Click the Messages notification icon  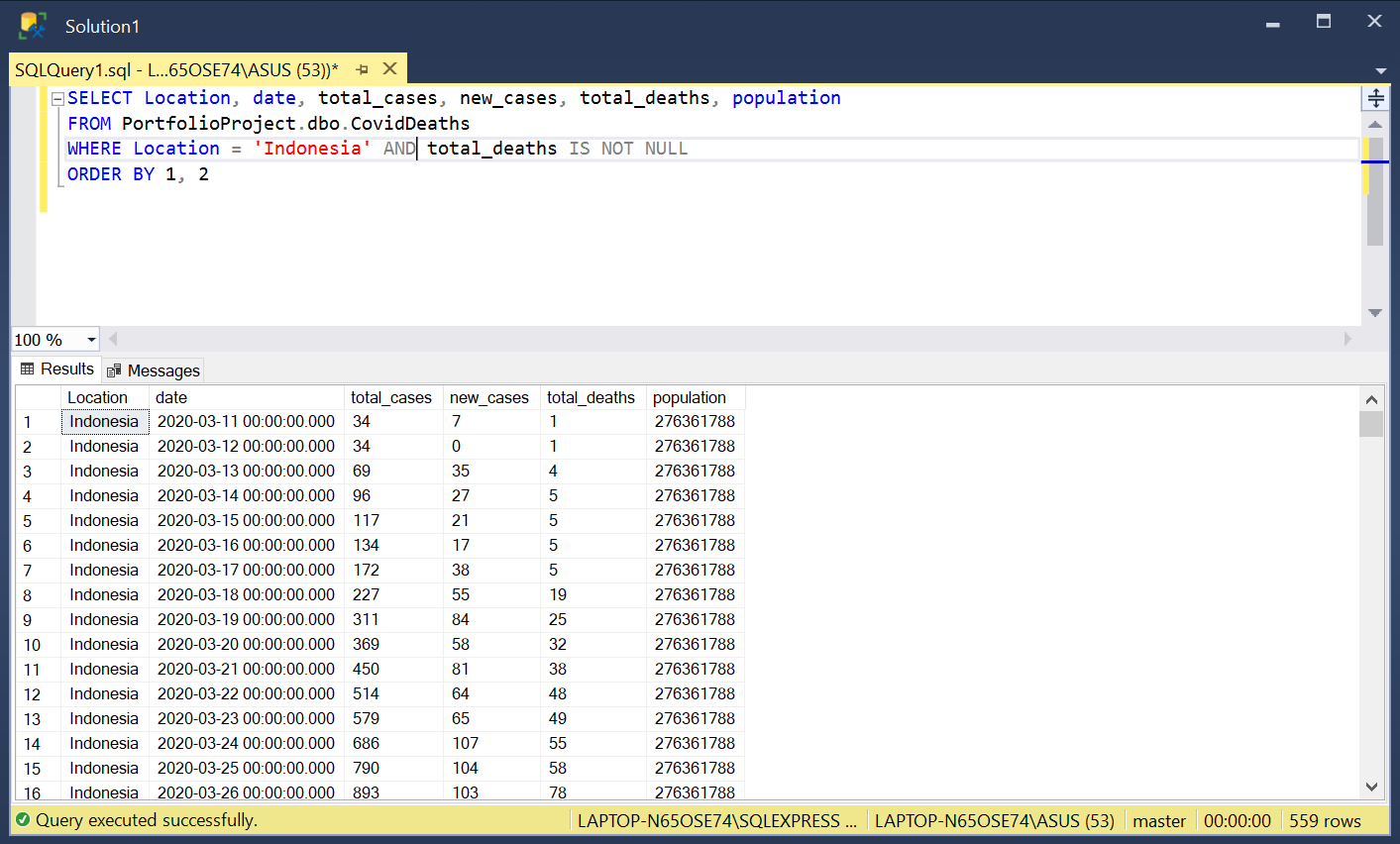[114, 369]
